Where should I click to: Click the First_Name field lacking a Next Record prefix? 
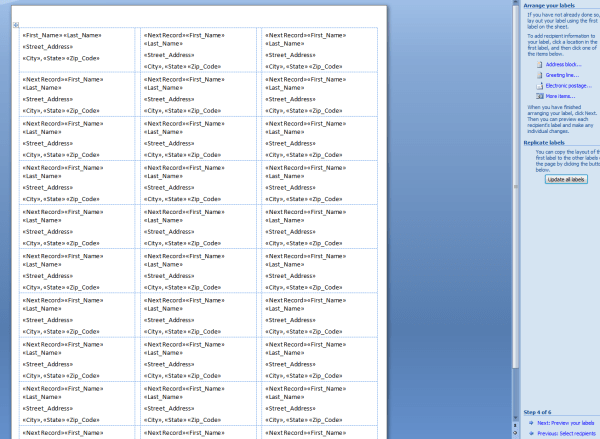[42, 35]
